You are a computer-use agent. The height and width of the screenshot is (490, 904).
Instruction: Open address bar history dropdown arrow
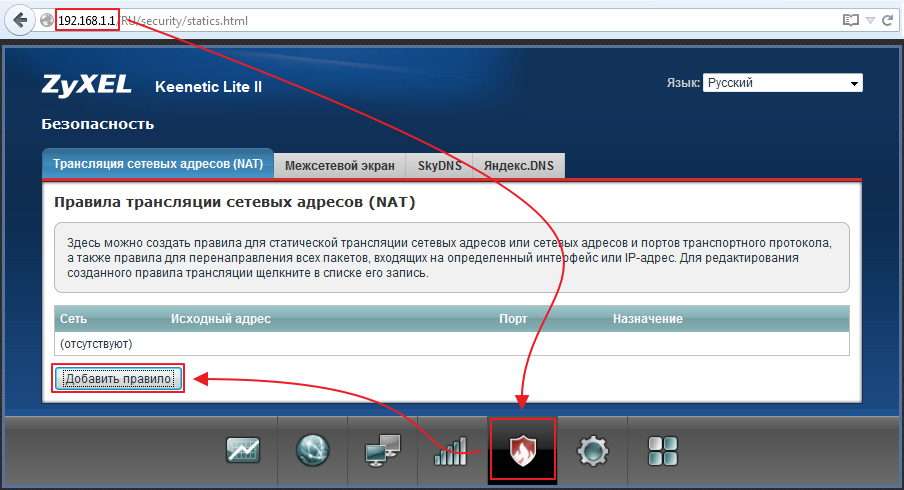click(x=871, y=21)
